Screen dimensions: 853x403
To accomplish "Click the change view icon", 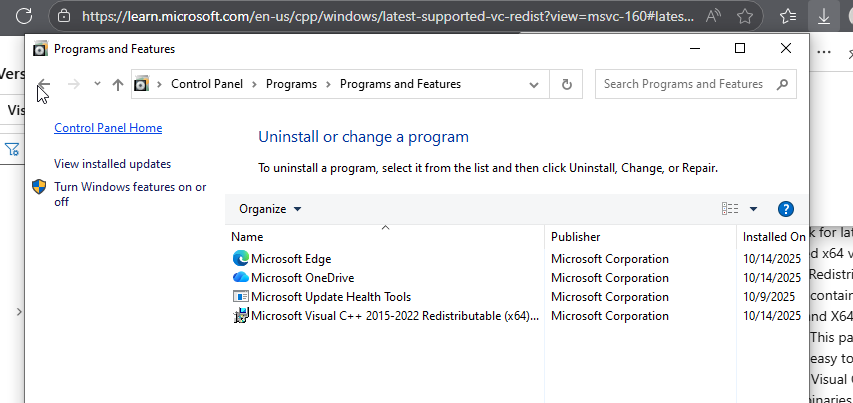I will coord(730,209).
